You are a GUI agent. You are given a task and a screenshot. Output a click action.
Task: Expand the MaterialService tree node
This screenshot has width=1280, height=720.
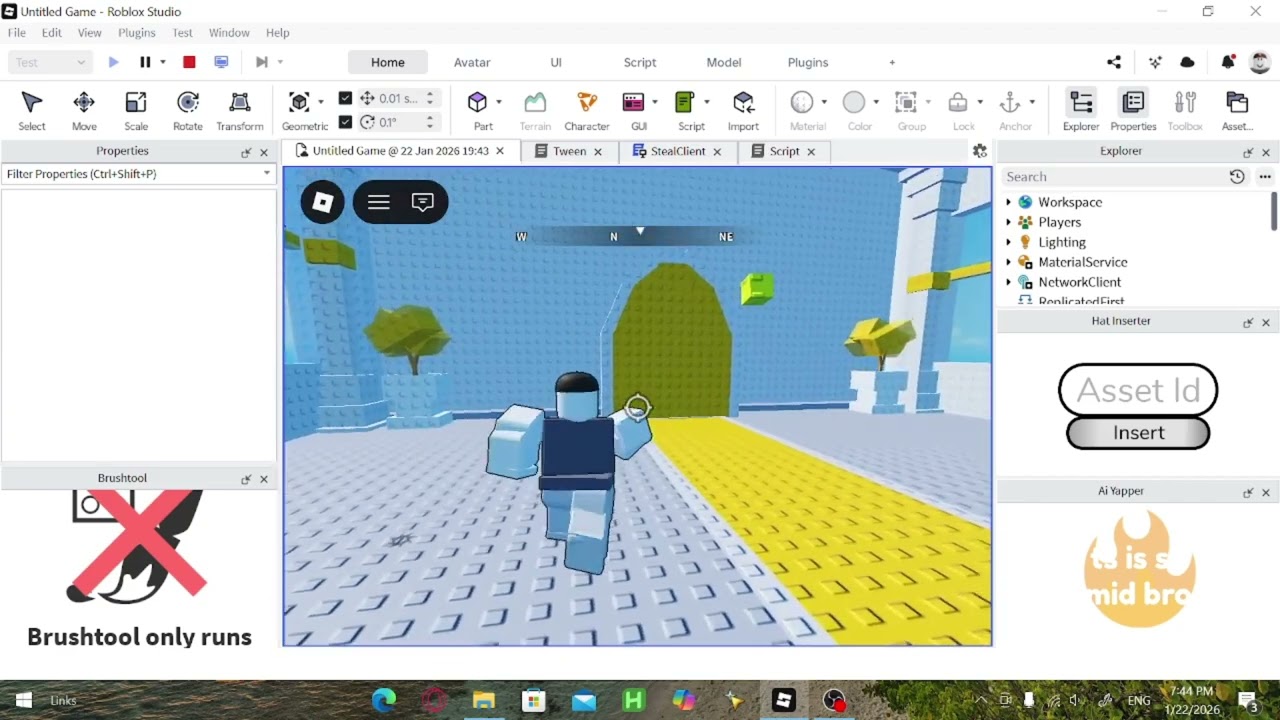point(1008,262)
